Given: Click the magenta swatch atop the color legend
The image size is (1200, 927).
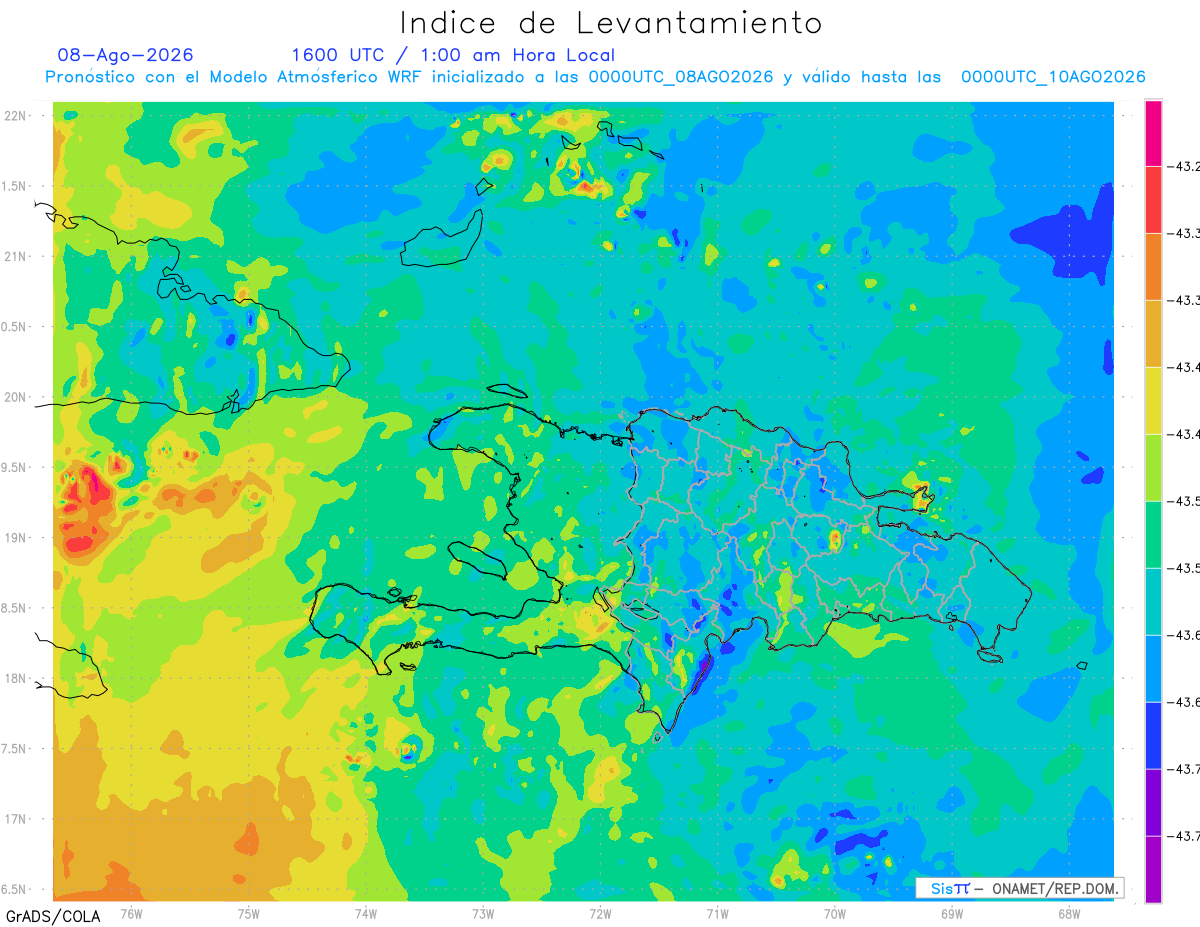Looking at the screenshot, I should 1153,133.
